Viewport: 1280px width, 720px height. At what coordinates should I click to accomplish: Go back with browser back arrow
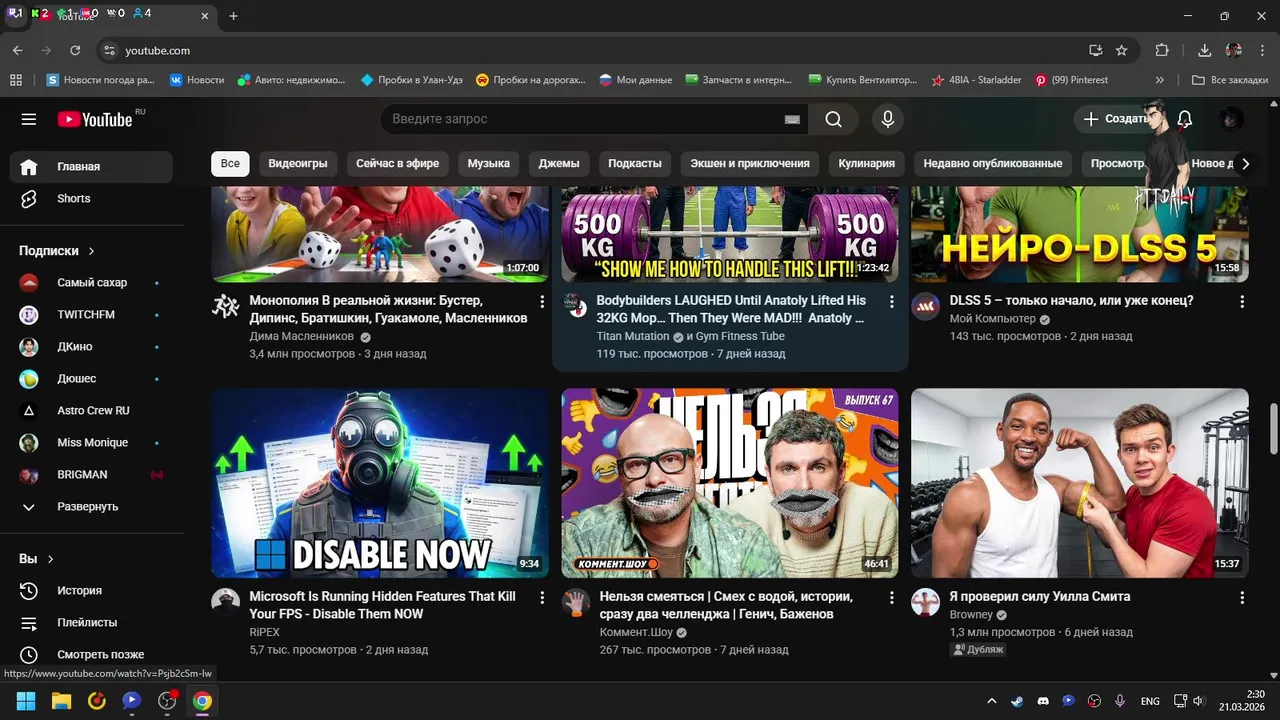pos(18,50)
